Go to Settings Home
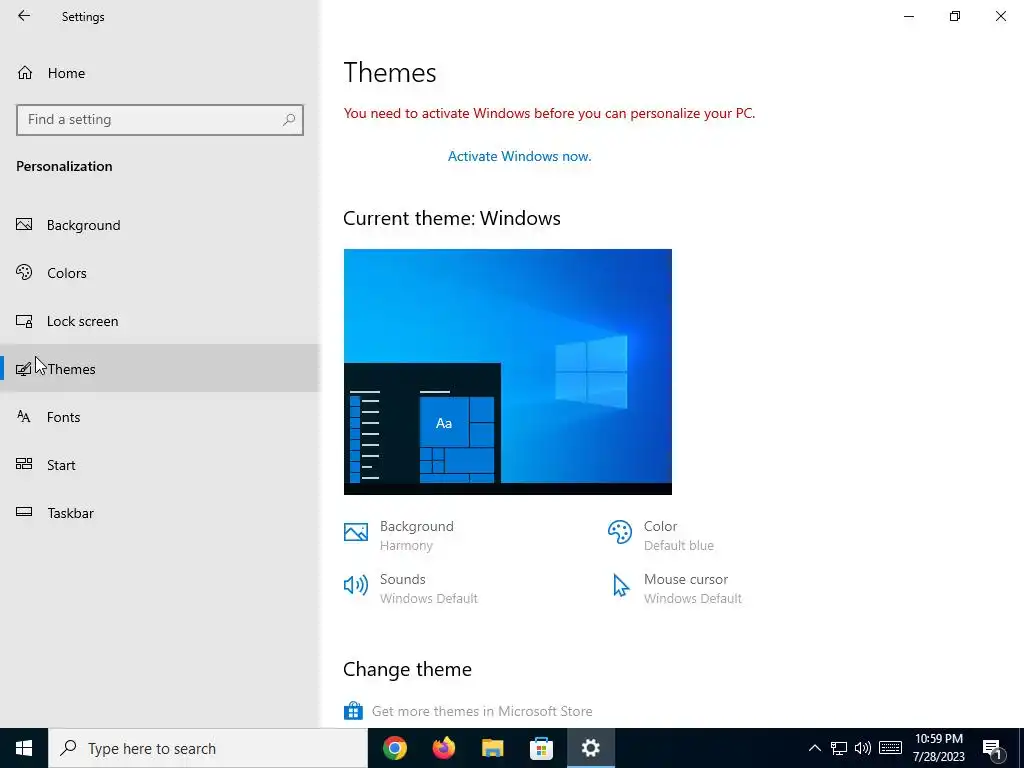 click(160, 72)
